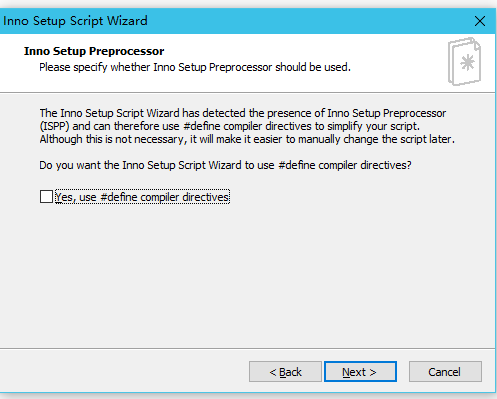Go to the next wizard page
The image size is (497, 399).
tap(360, 372)
